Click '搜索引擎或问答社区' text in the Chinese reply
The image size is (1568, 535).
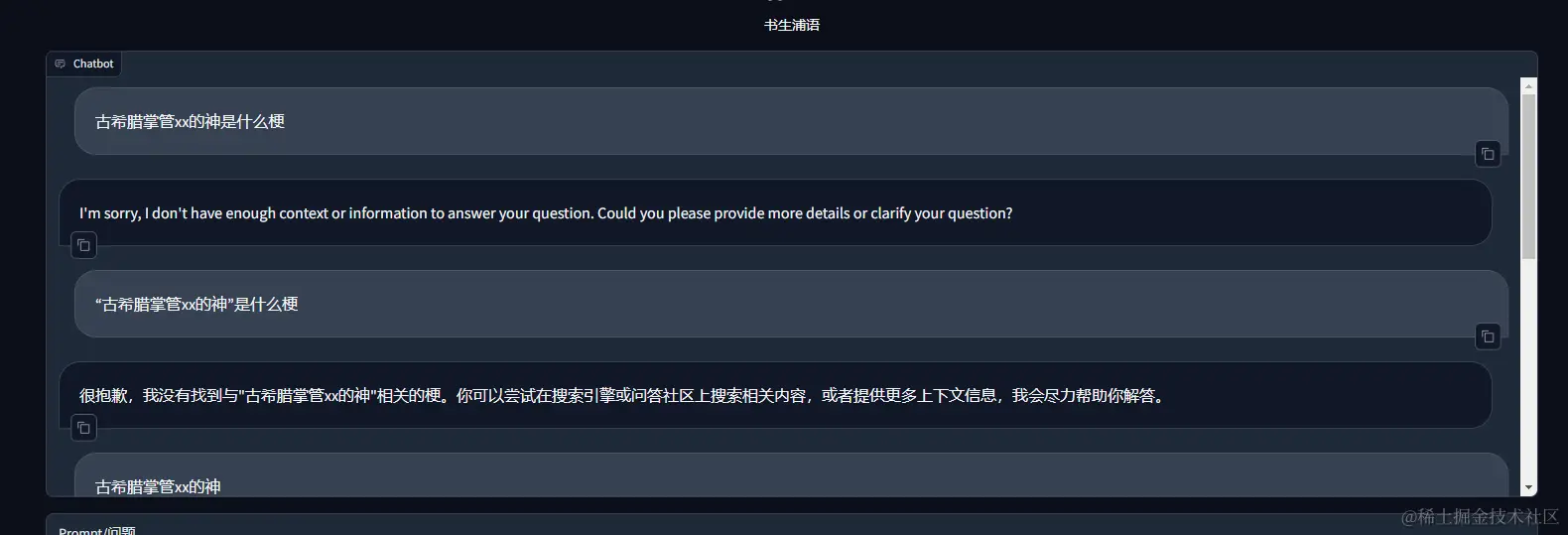pyautogui.click(x=622, y=395)
